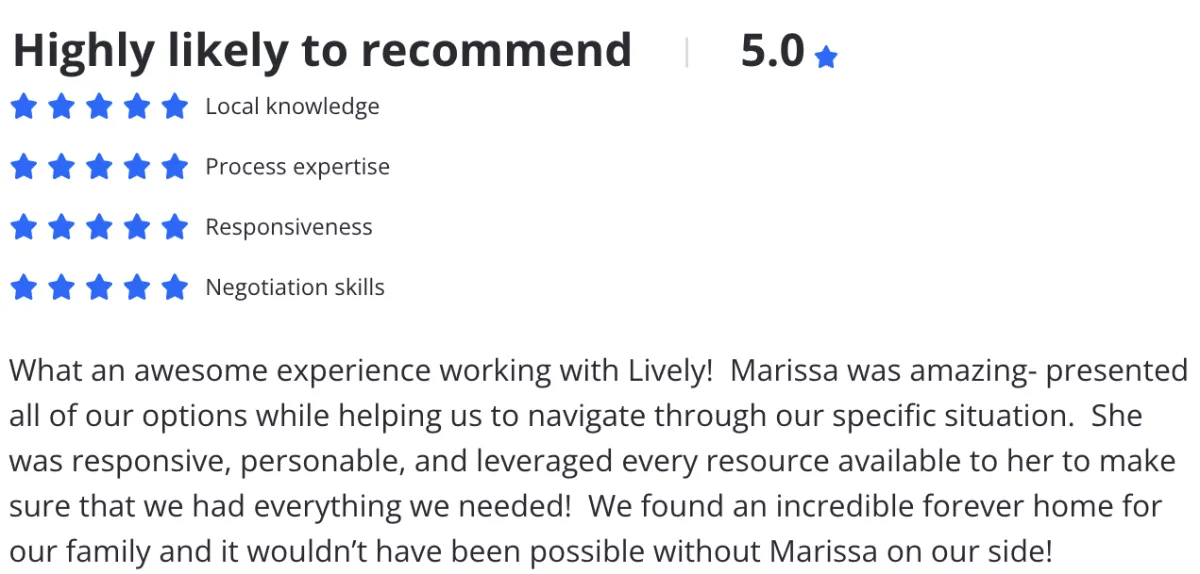Click the Process expertise label
This screenshot has height=574, width=1200.
[x=297, y=167]
